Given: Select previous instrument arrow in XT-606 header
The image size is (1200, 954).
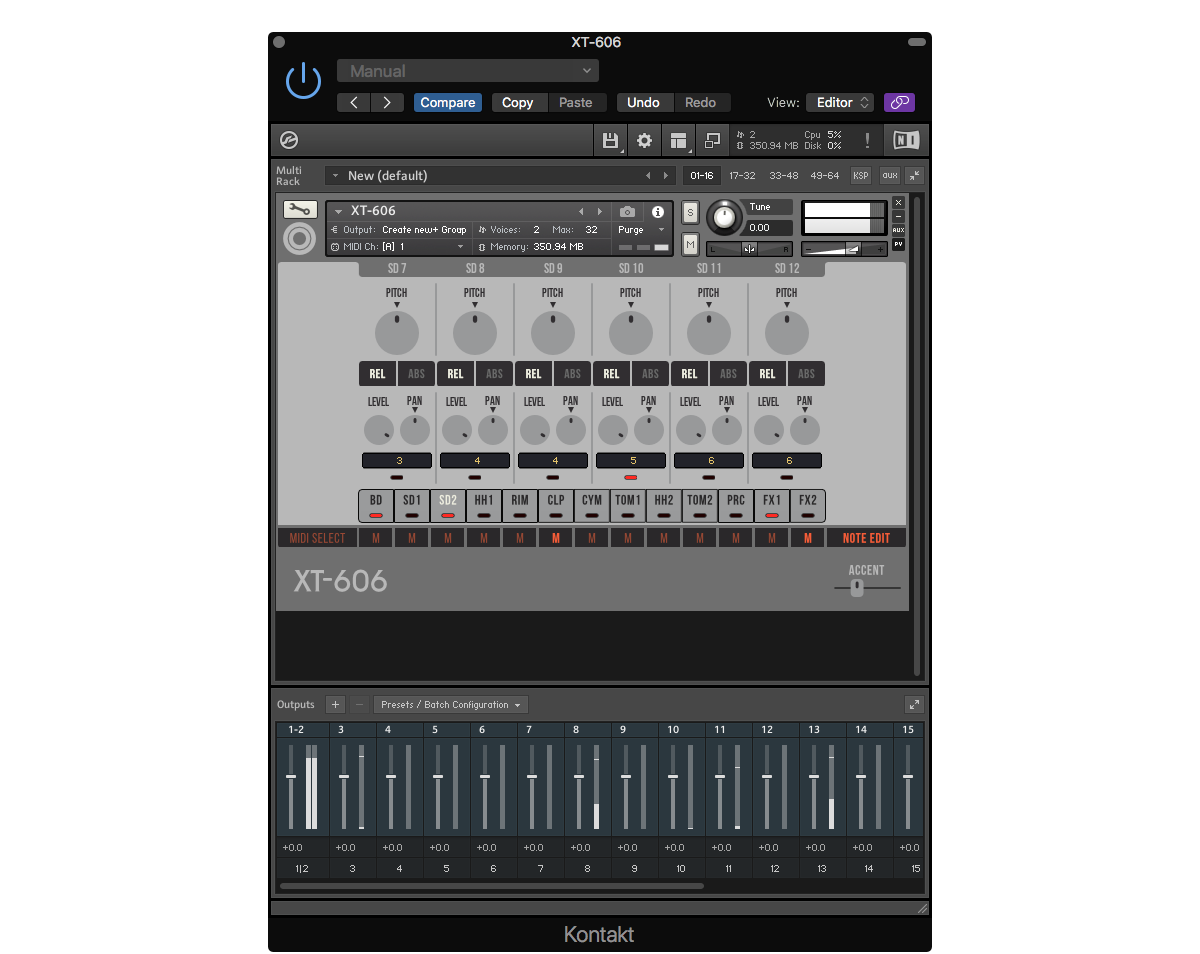Looking at the screenshot, I should tap(581, 212).
